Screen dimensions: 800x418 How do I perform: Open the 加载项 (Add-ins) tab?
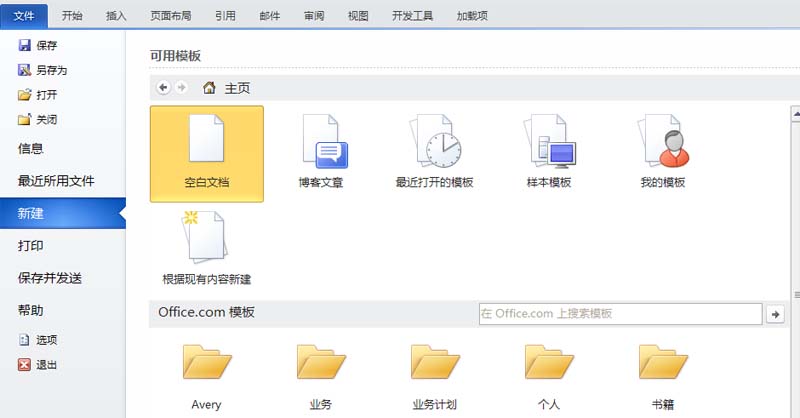tap(472, 16)
